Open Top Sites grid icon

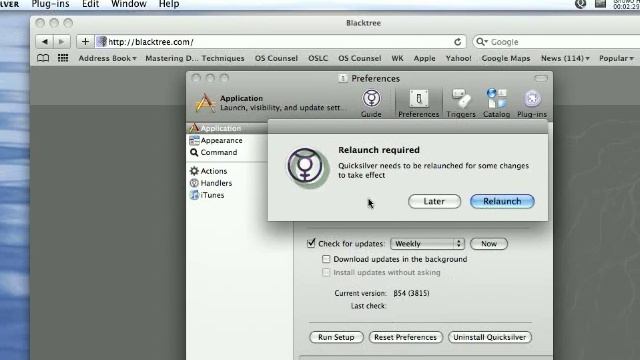63,58
